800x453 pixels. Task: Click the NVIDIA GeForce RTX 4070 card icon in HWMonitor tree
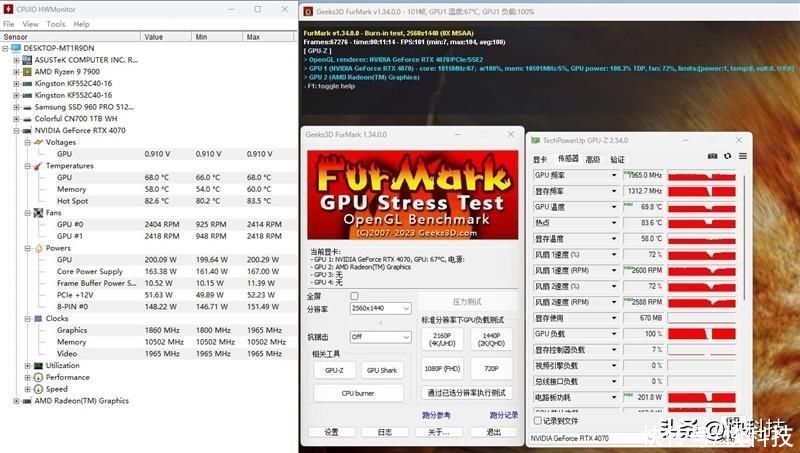click(27, 131)
